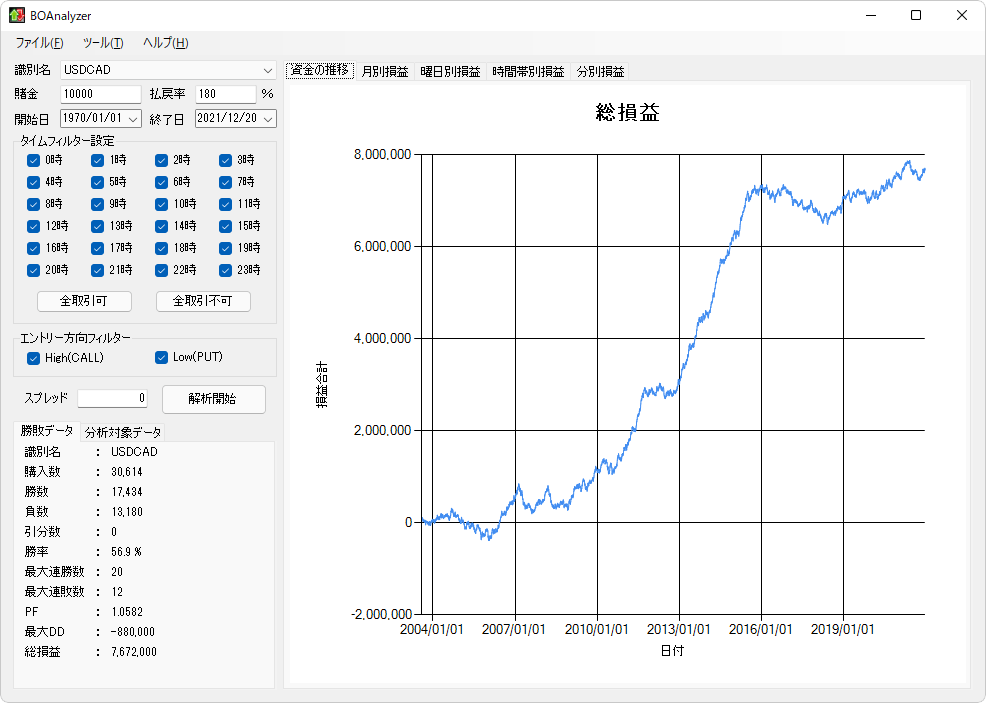Open the 分析対象データ tab
This screenshot has height=703, width=986.
(x=123, y=433)
